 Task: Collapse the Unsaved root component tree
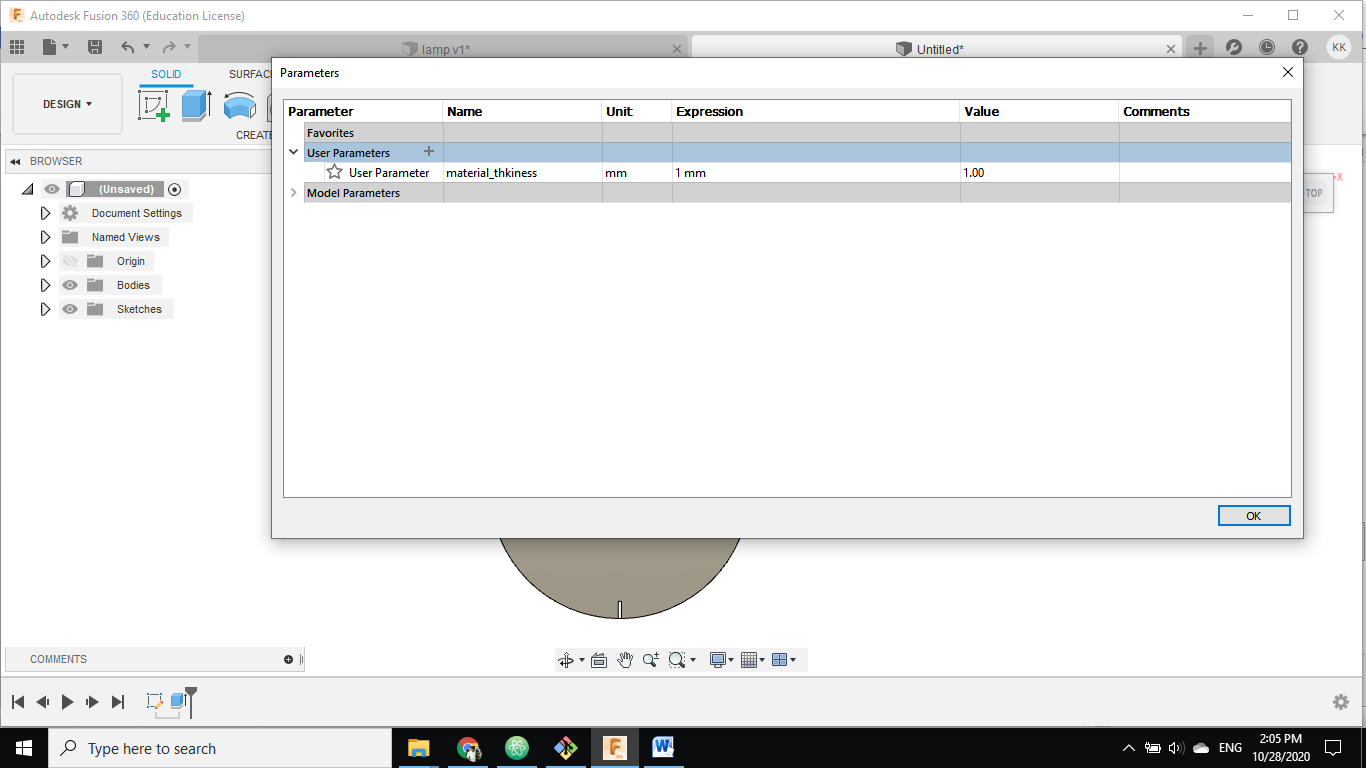(27, 189)
